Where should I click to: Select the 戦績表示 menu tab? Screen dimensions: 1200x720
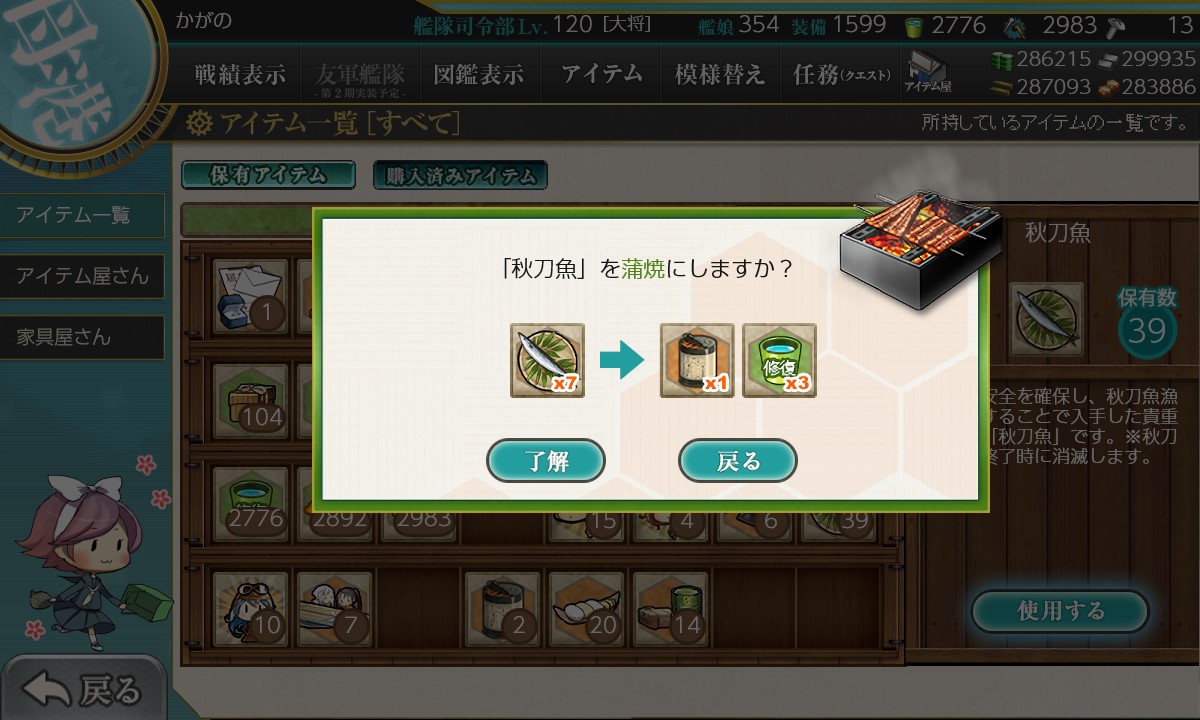click(240, 74)
